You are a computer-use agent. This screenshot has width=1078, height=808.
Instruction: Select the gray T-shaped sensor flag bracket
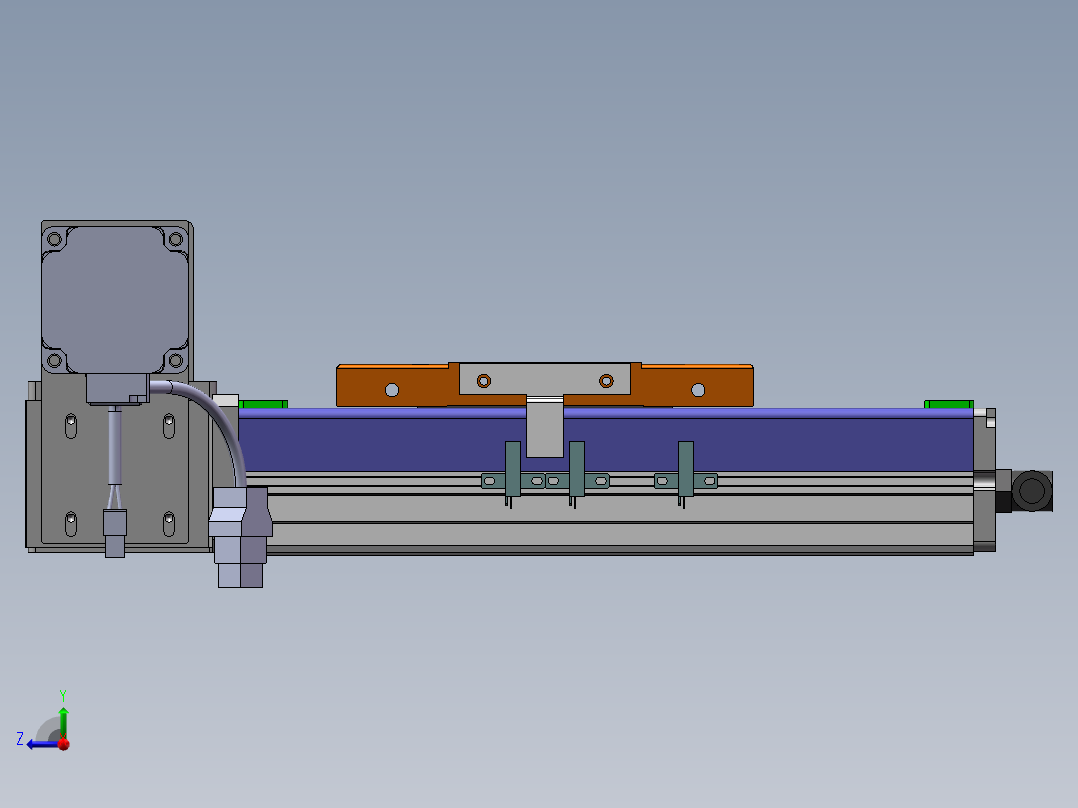pos(544,379)
